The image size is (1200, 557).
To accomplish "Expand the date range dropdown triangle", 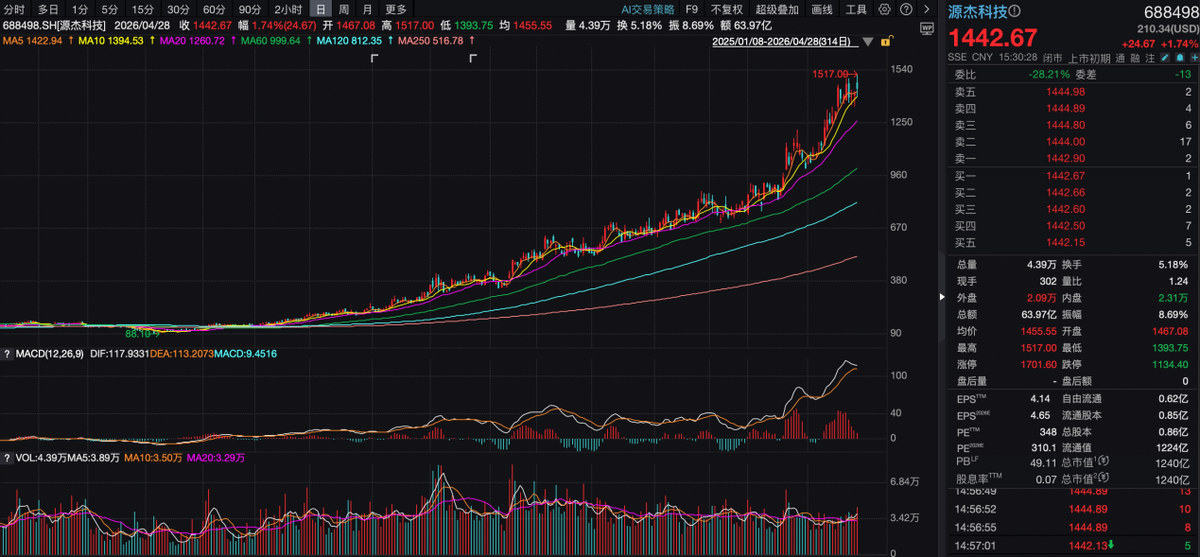I will (868, 43).
